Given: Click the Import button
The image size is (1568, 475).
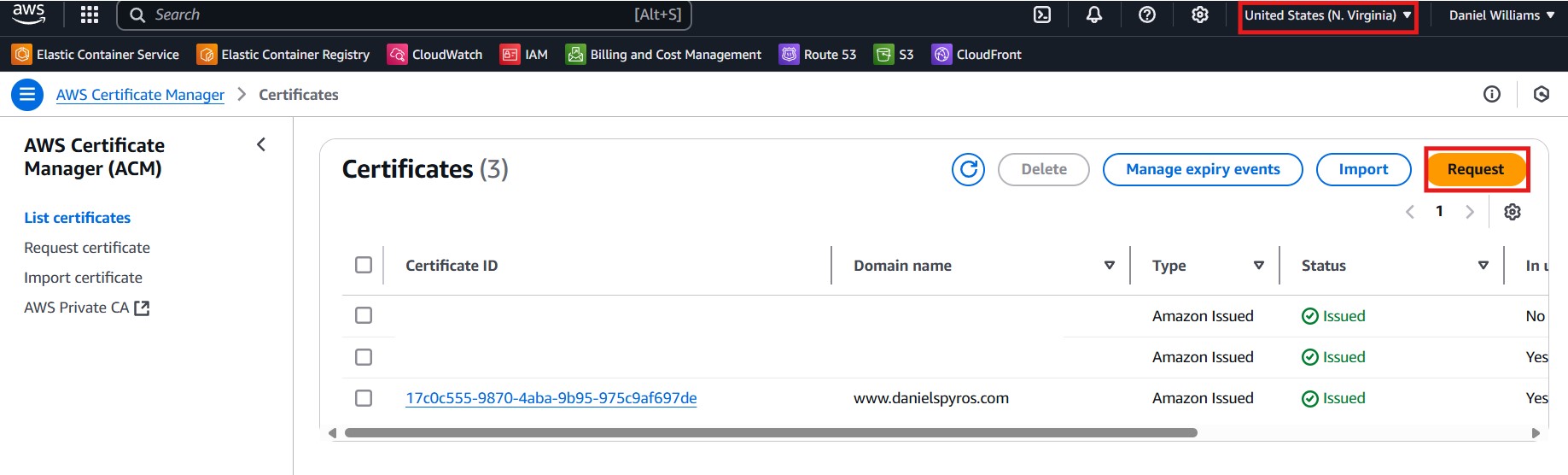Looking at the screenshot, I should (x=1364, y=169).
